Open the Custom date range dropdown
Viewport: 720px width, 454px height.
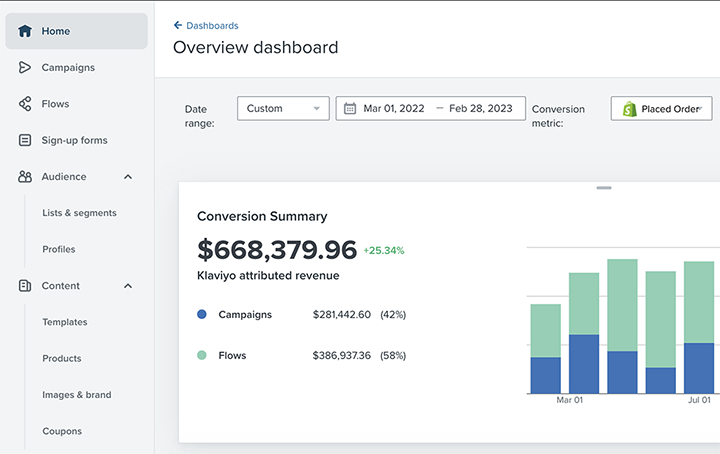click(x=283, y=108)
